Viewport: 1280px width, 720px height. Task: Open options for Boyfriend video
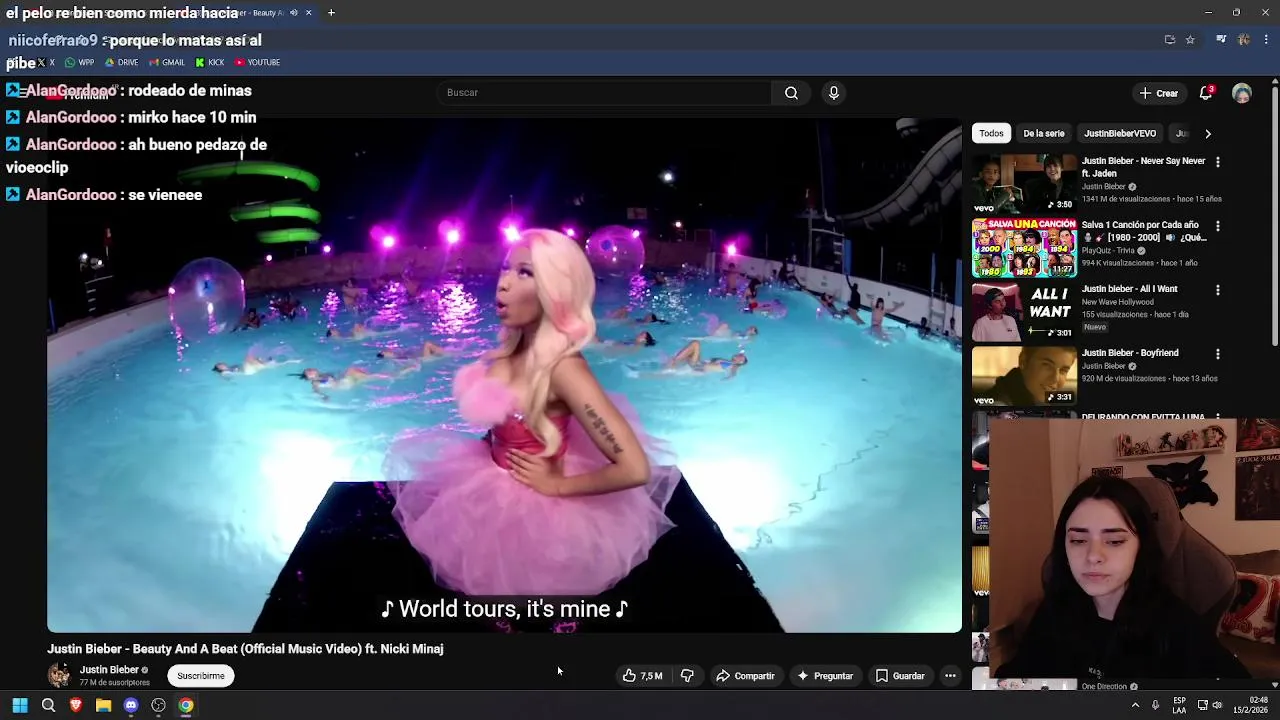coord(1217,354)
